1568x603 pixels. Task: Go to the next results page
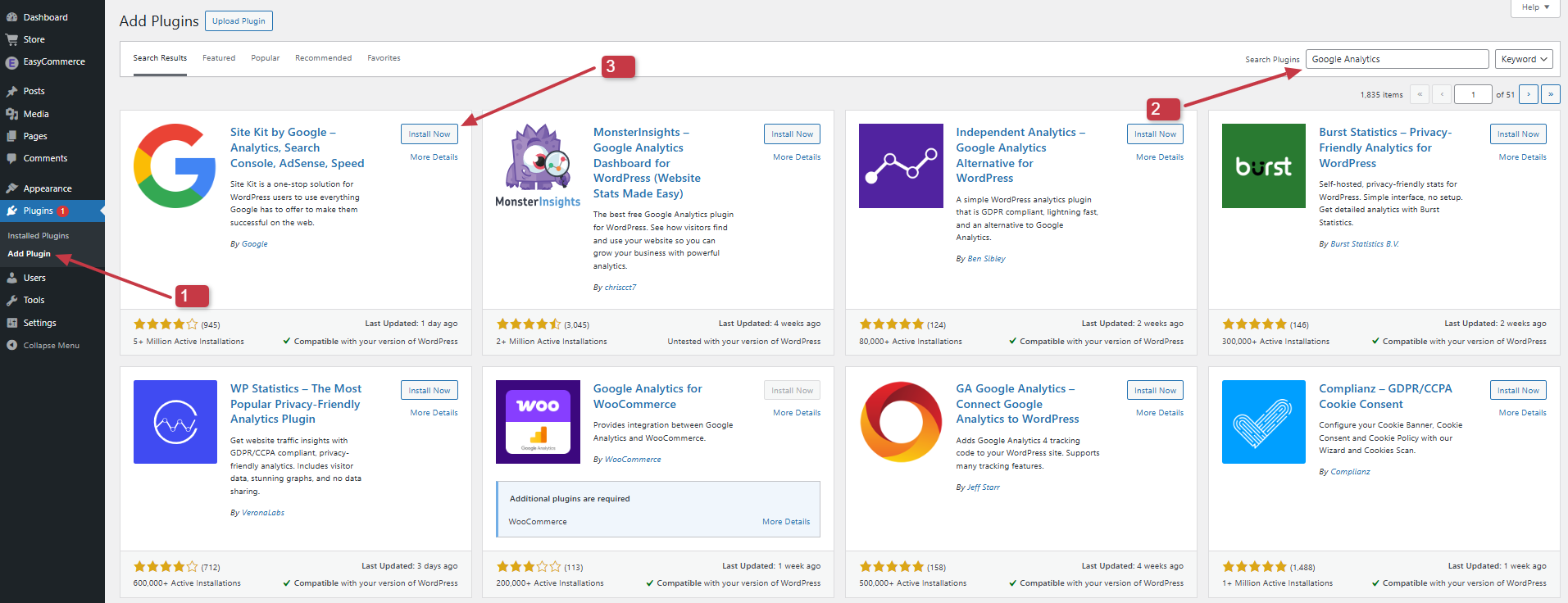(x=1528, y=94)
